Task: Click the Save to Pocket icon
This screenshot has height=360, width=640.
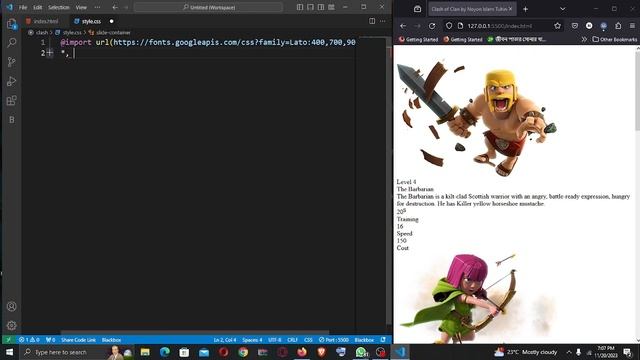Action: 575,26
